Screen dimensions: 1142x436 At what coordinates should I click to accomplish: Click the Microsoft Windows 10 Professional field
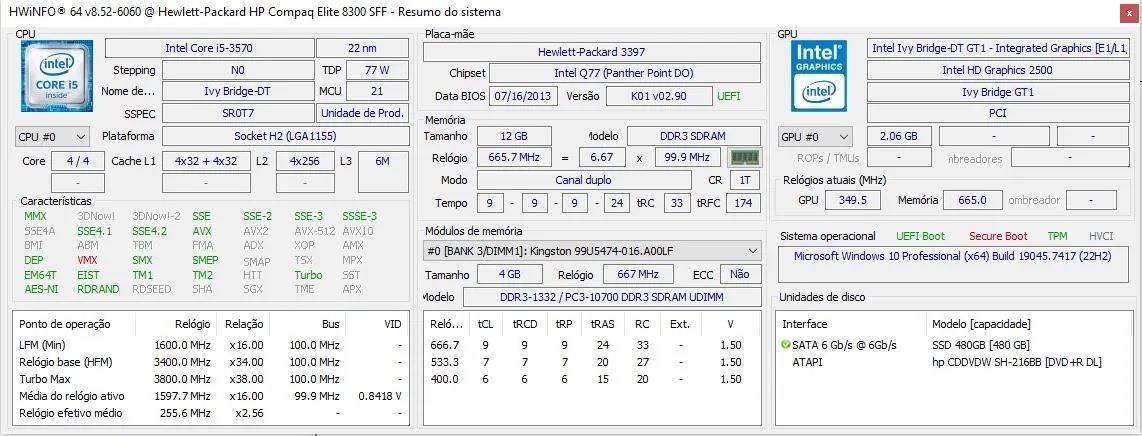pos(955,264)
